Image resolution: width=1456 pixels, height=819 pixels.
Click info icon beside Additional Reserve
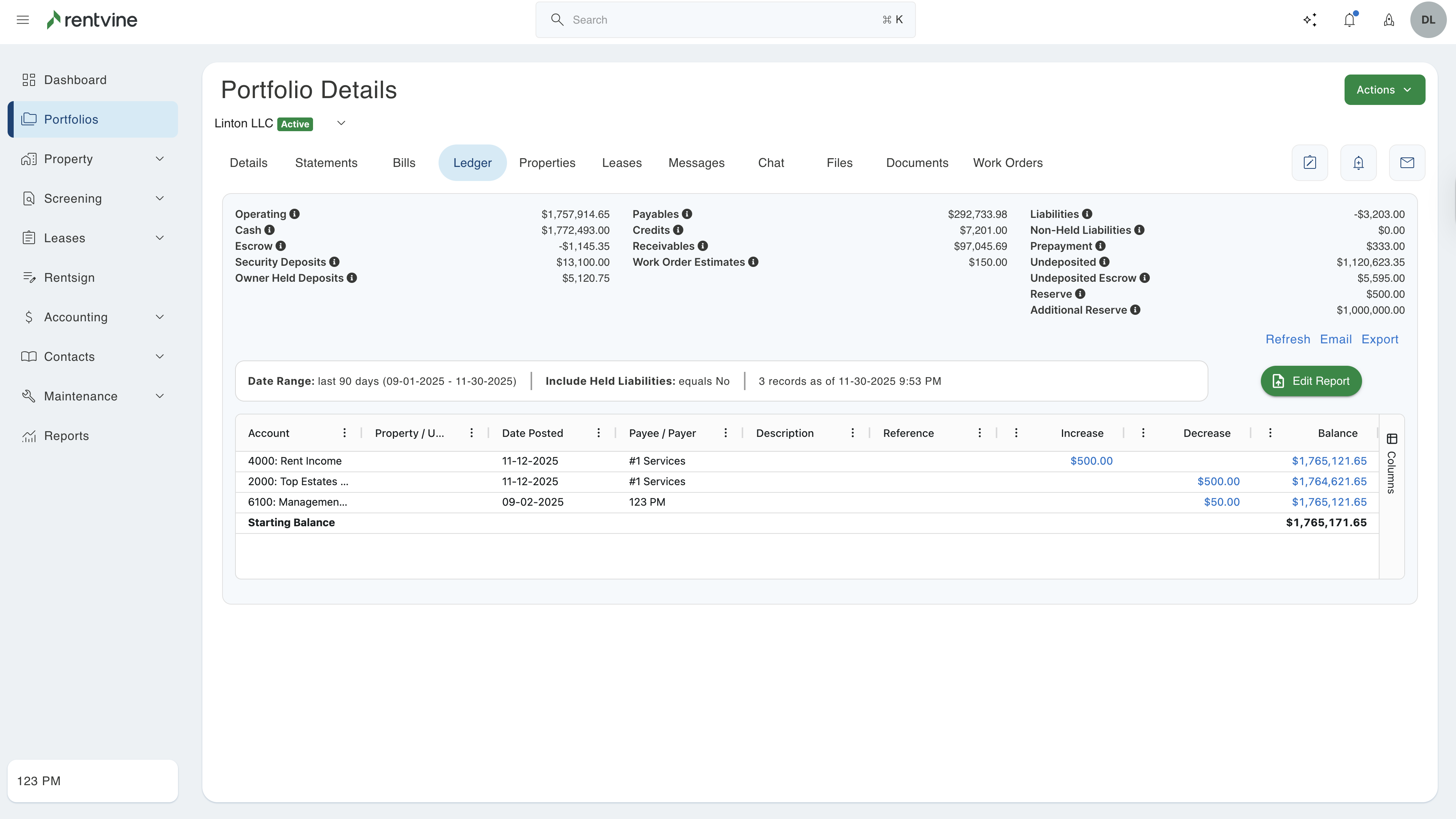pos(1135,310)
